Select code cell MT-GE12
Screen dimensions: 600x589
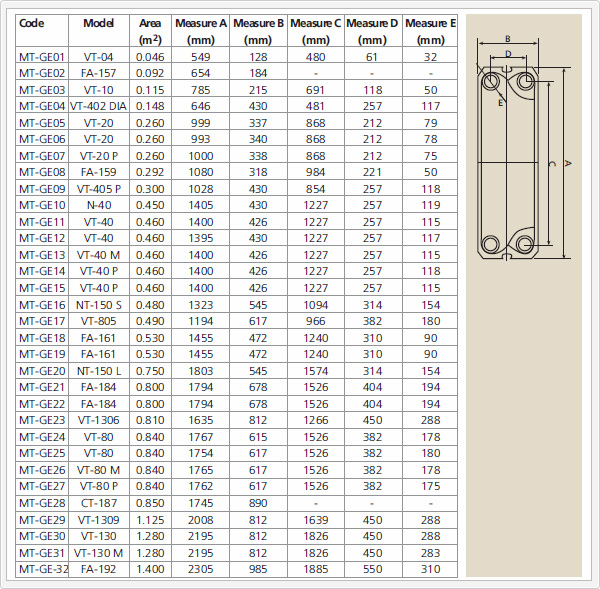(x=42, y=238)
